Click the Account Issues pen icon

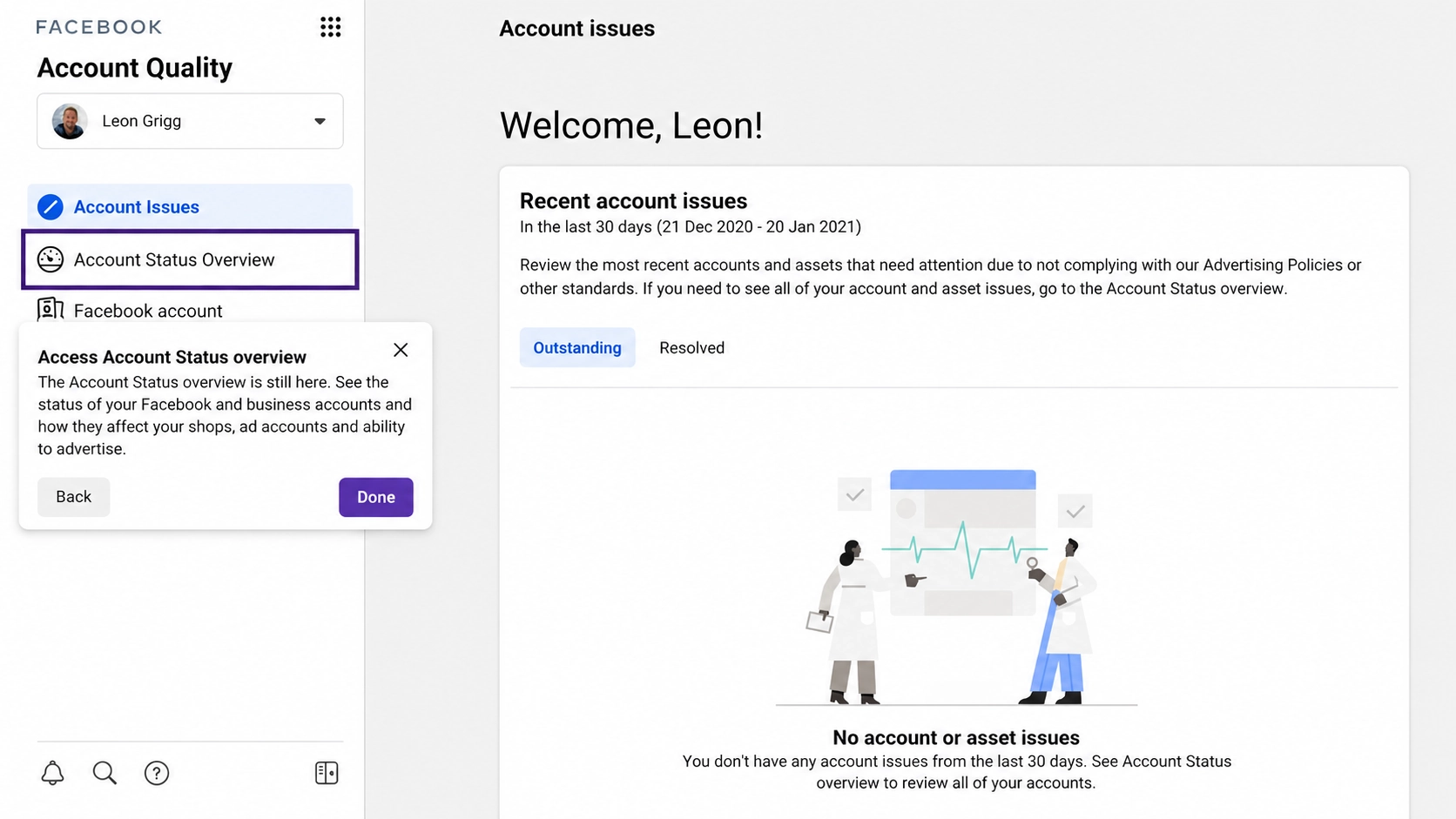[51, 207]
